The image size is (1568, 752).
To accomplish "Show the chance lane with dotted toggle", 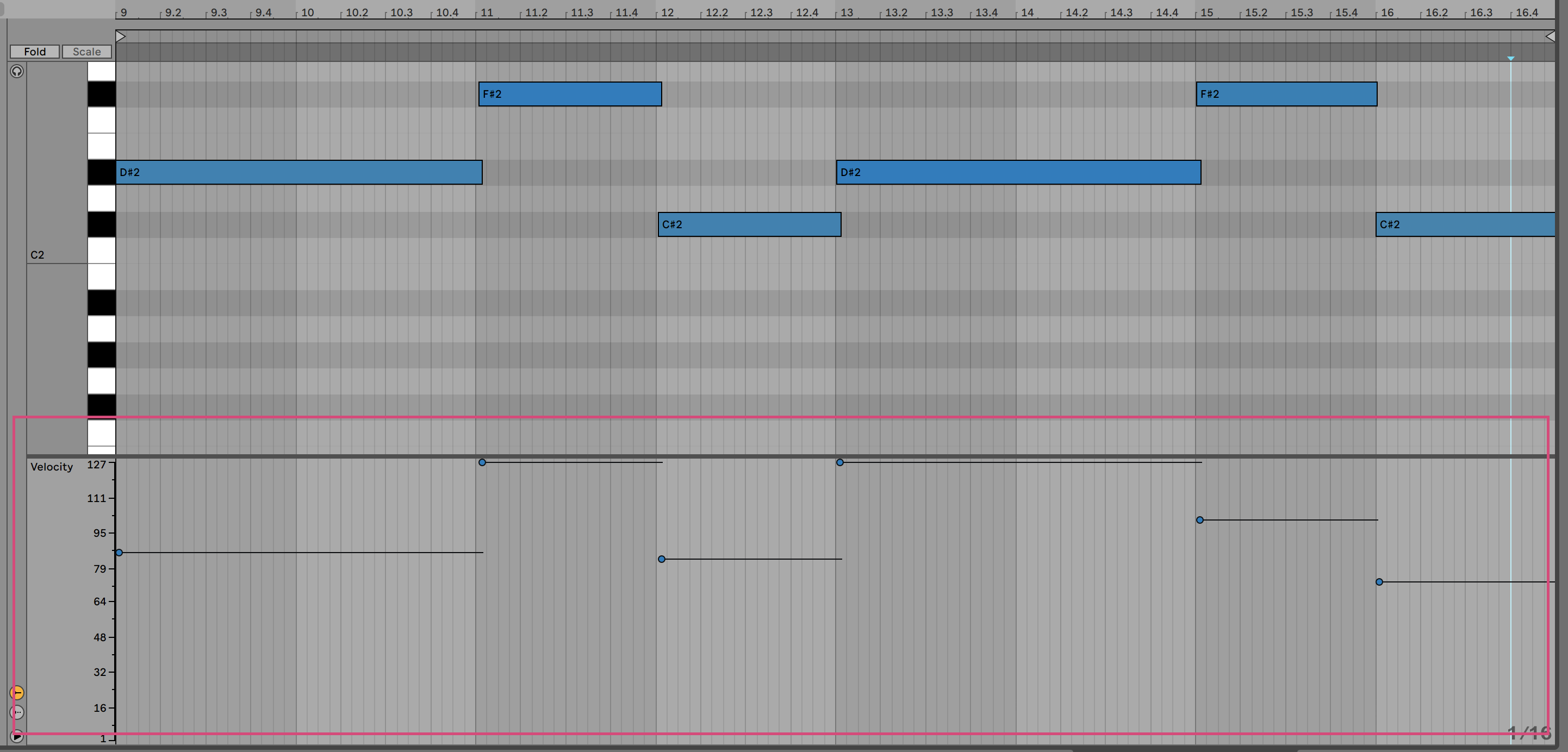I will click(17, 712).
